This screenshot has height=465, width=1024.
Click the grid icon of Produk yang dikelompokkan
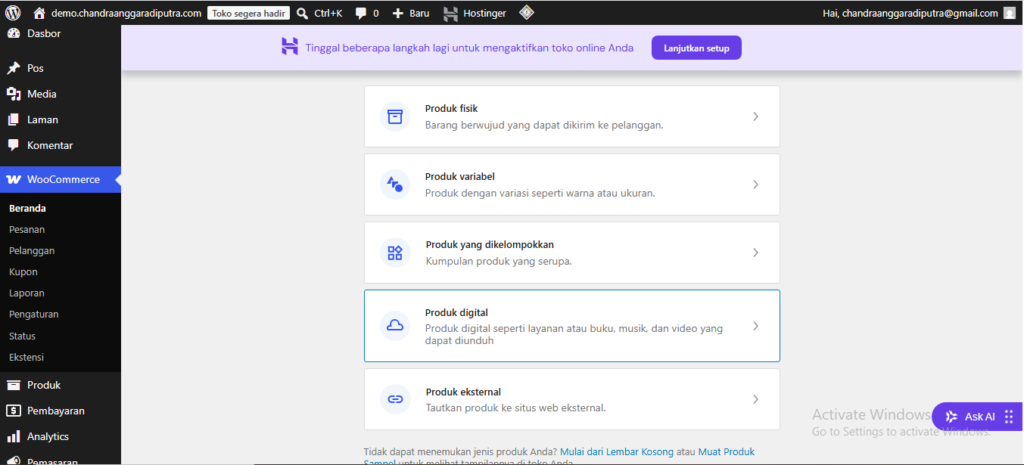[395, 253]
